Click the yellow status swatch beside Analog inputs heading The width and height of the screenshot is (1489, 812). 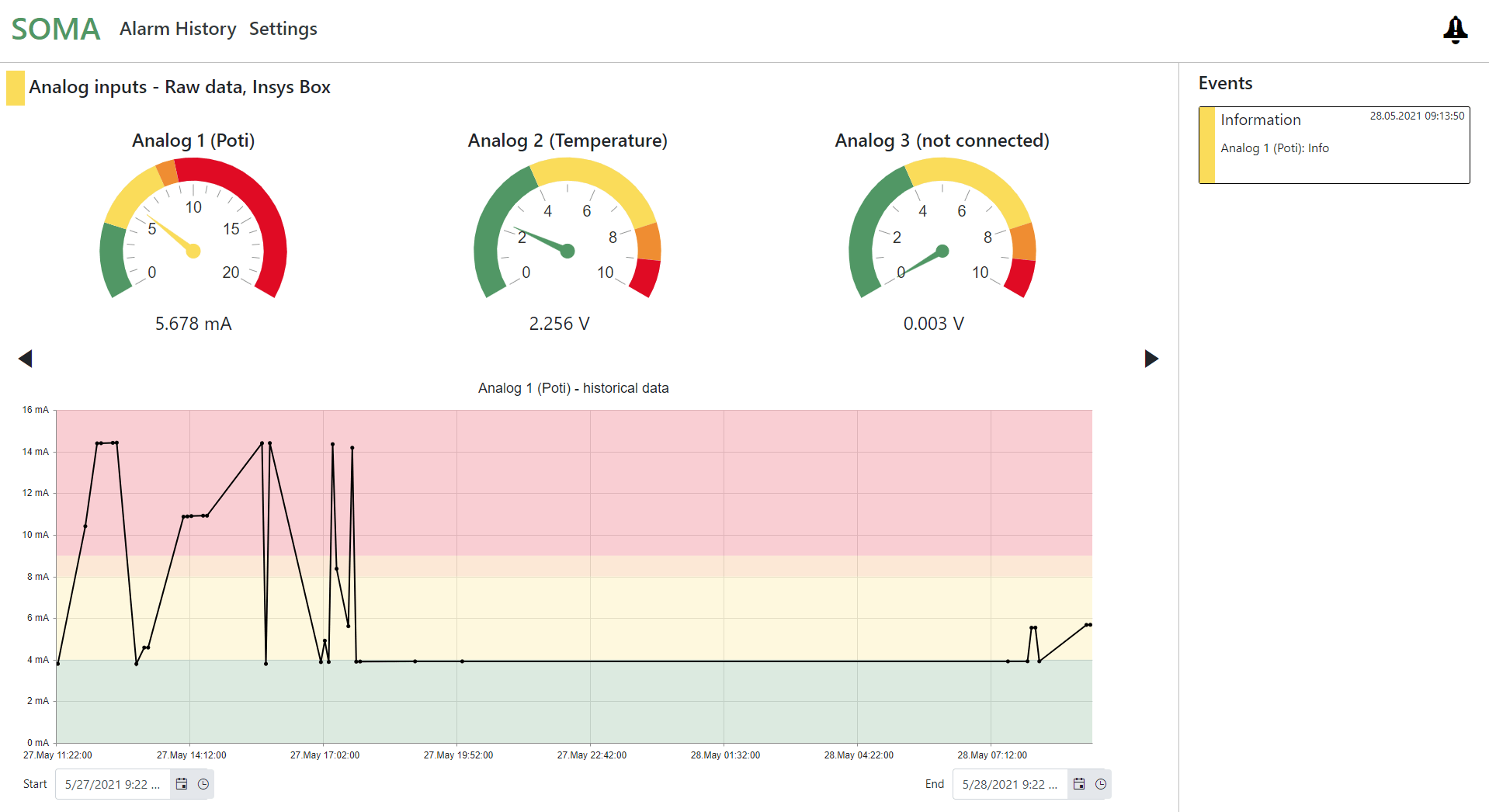click(x=16, y=88)
